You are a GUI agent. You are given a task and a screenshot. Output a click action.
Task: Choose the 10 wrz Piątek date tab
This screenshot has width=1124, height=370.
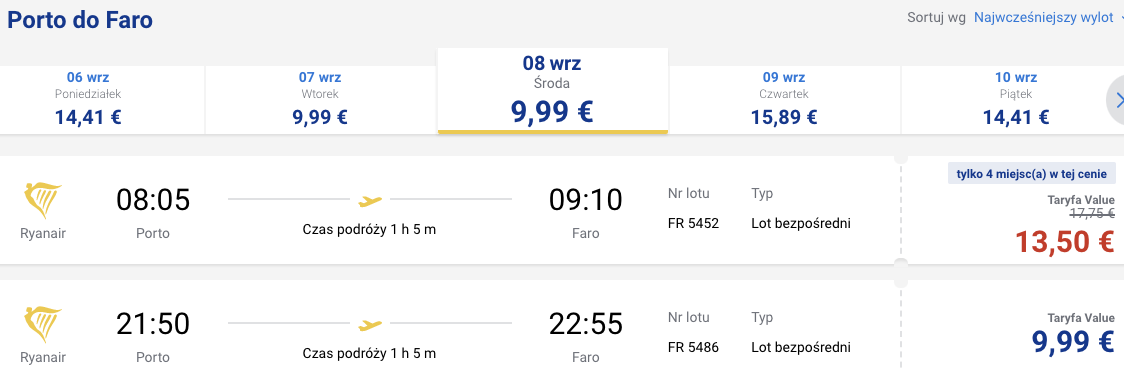click(1016, 99)
